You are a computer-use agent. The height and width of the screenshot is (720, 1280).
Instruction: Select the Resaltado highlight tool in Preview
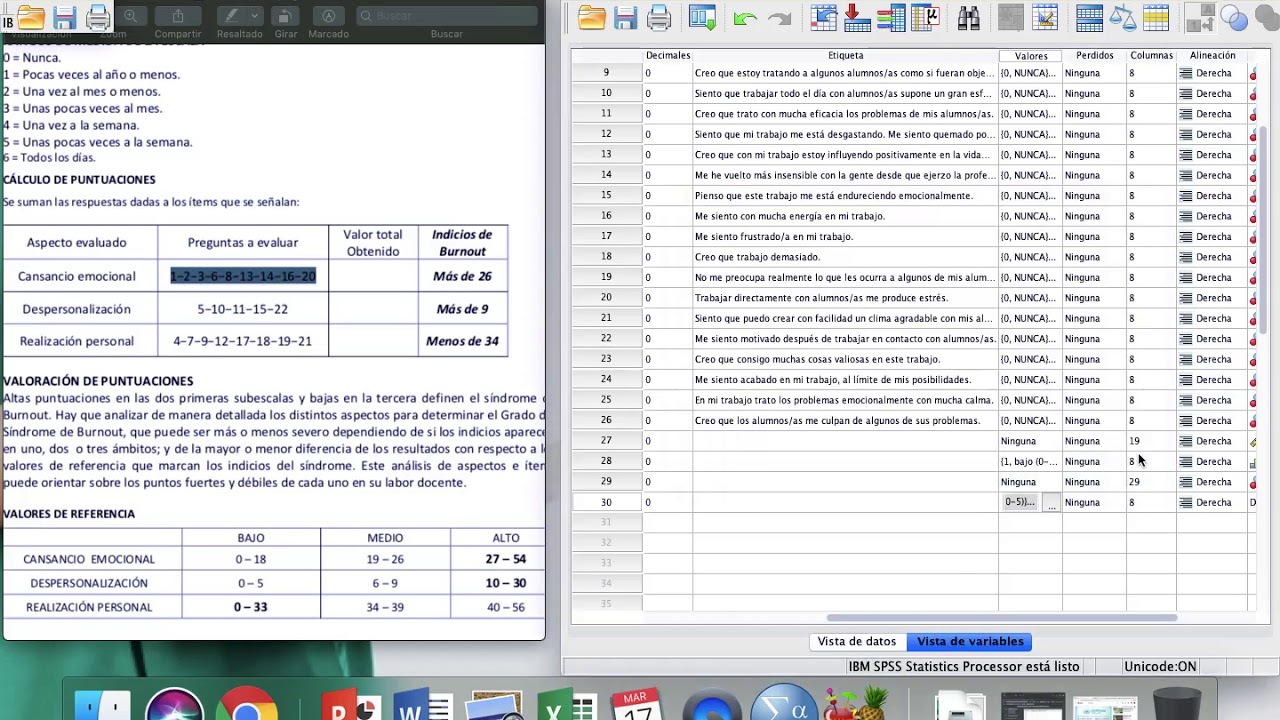232,15
